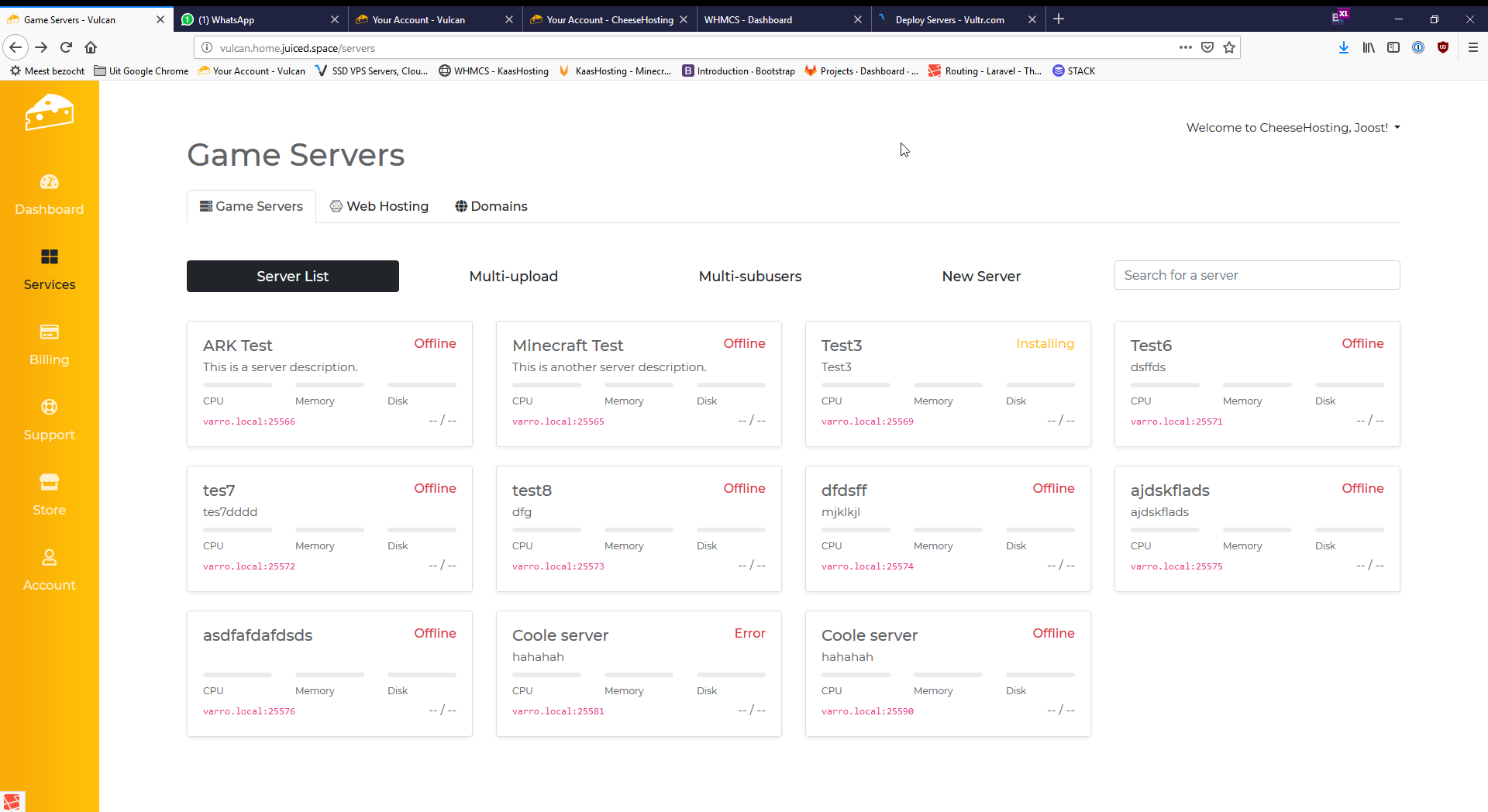Switch to the Web Hosting tab

(x=379, y=206)
